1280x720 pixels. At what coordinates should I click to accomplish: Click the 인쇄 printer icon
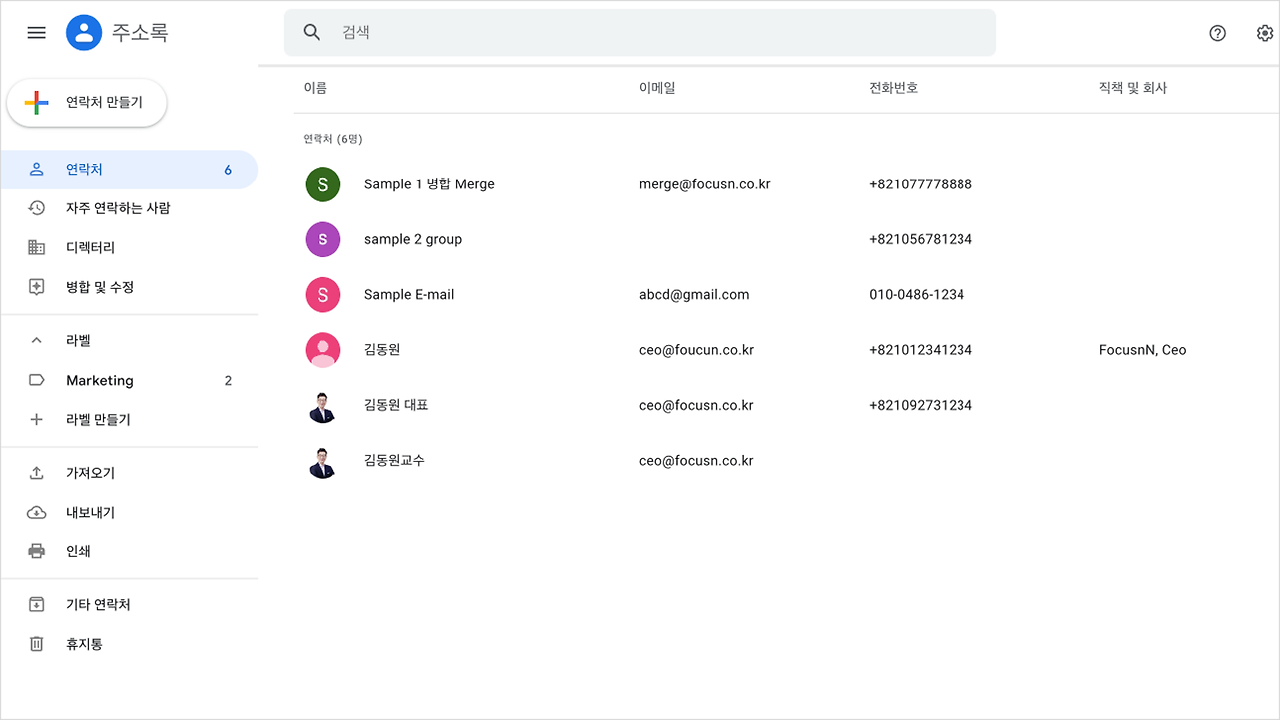click(37, 551)
